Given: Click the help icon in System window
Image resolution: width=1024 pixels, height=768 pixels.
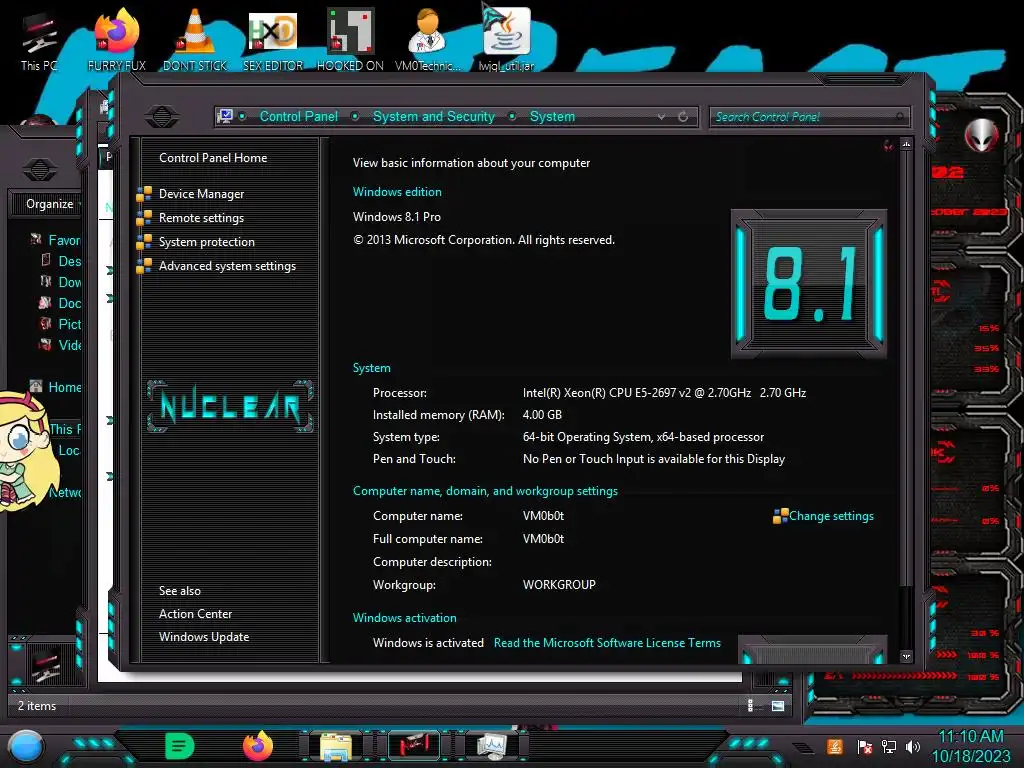Looking at the screenshot, I should (888, 145).
